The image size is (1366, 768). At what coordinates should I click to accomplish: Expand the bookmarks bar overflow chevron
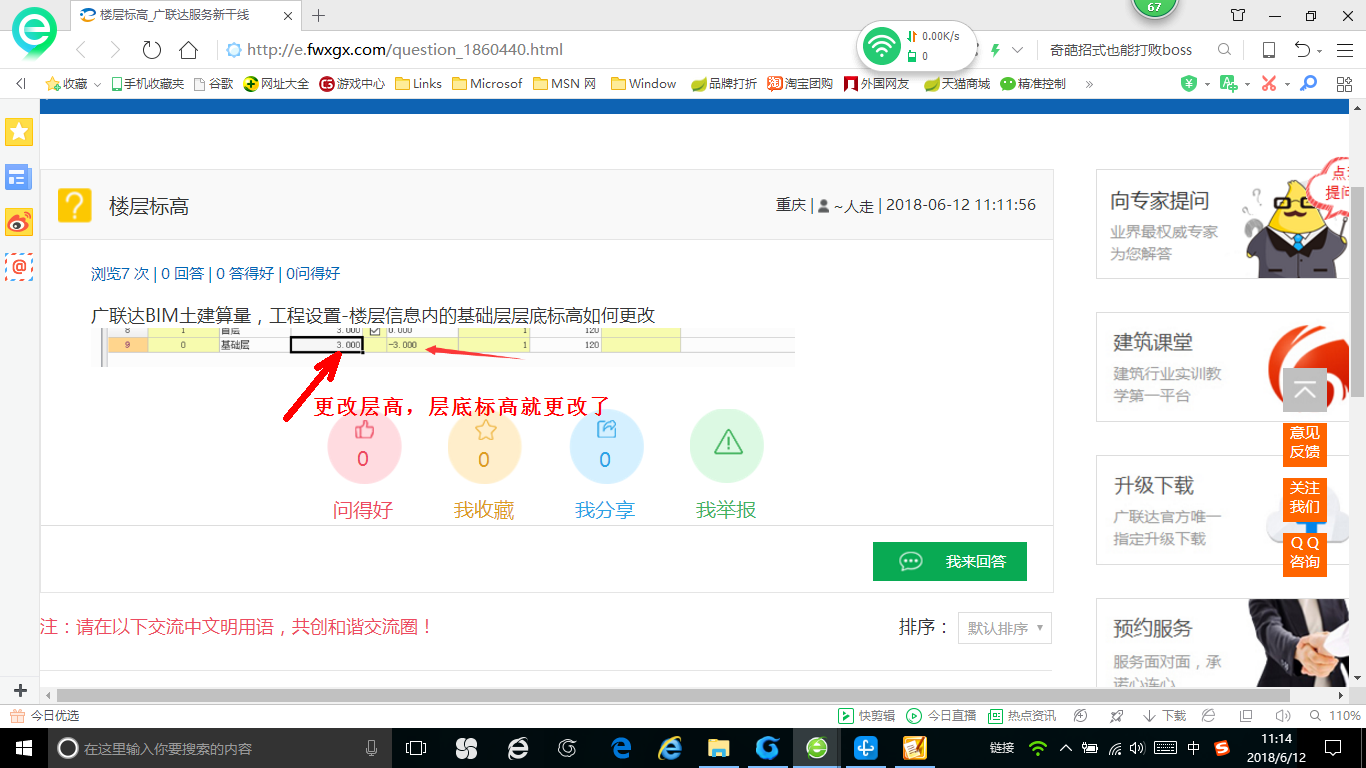1089,84
